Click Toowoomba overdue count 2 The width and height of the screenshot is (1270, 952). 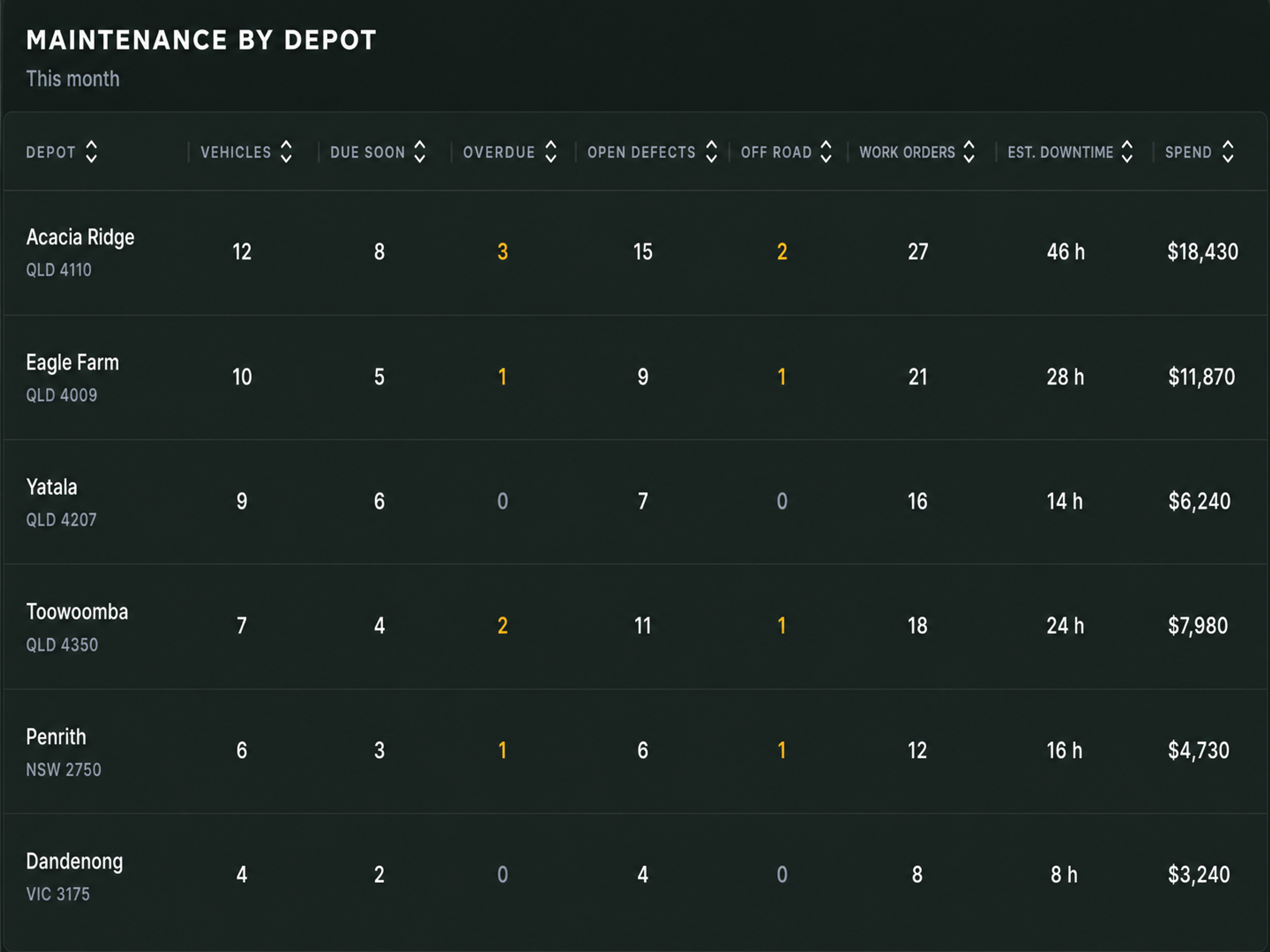click(502, 626)
